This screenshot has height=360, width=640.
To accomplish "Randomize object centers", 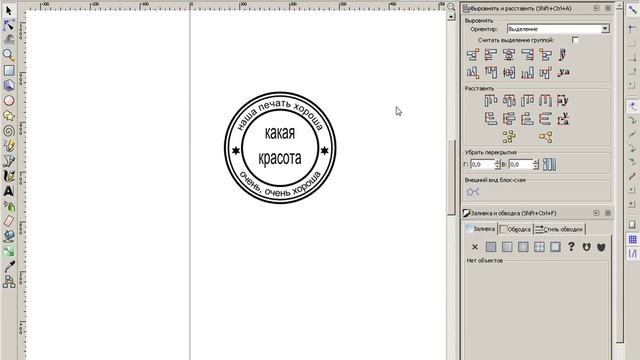I will pyautogui.click(x=509, y=137).
